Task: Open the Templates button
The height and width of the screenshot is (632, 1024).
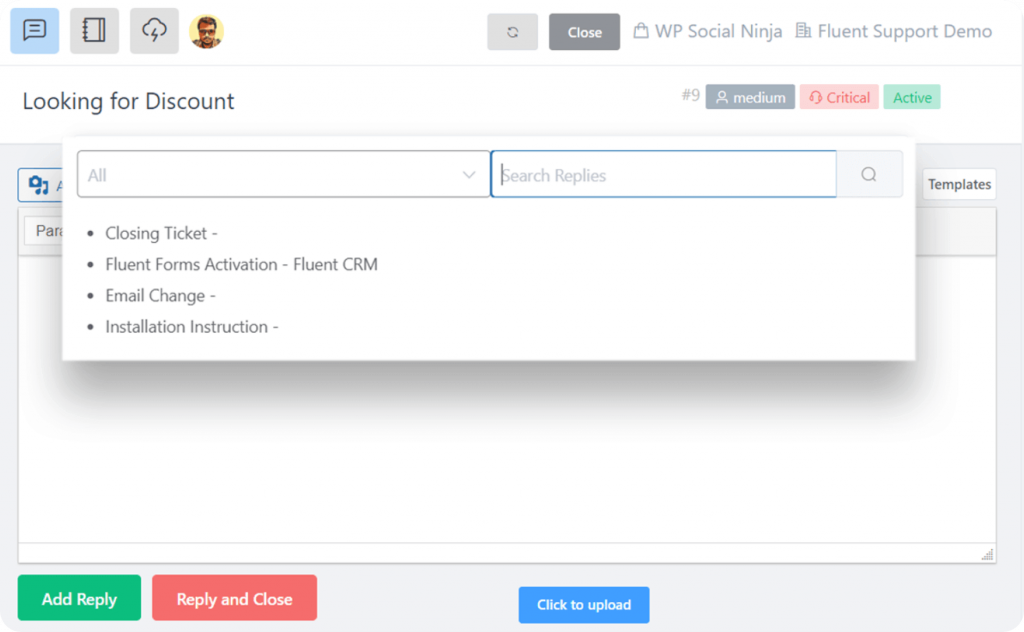Action: point(959,184)
